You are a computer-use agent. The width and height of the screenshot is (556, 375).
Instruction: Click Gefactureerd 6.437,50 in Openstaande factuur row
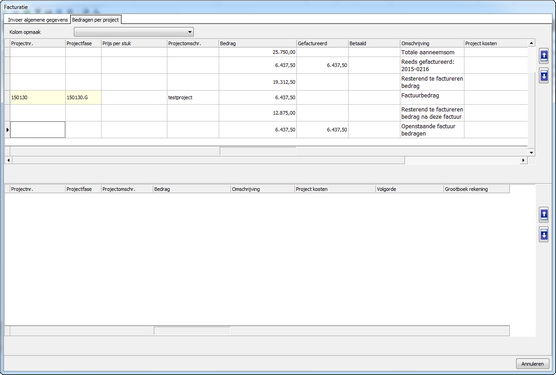click(322, 130)
